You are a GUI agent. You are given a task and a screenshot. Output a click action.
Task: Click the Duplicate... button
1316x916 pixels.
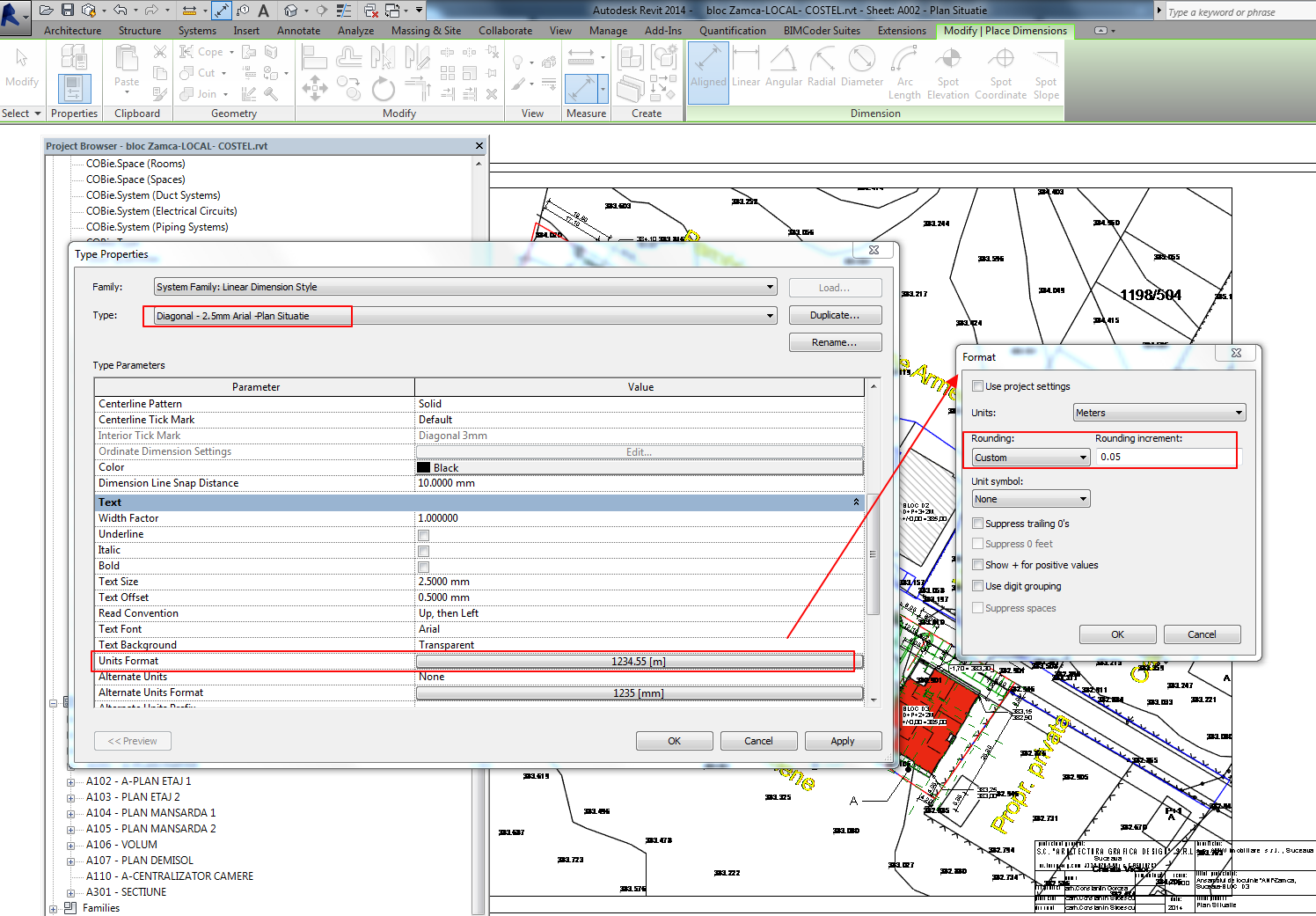(x=835, y=315)
